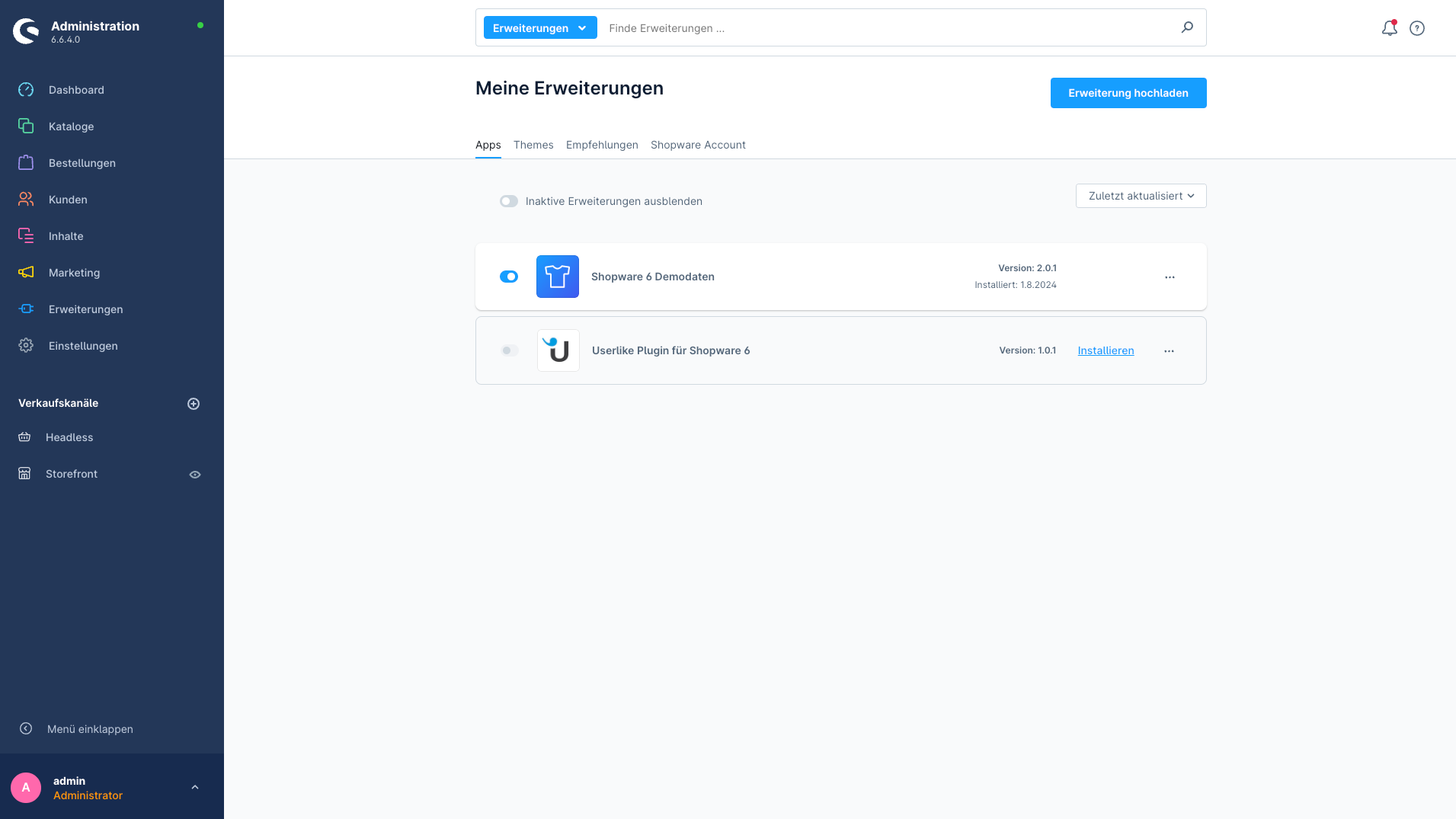1456x819 pixels.
Task: Click the Shopware 6 Demodaten name
Action: pyautogui.click(x=653, y=277)
